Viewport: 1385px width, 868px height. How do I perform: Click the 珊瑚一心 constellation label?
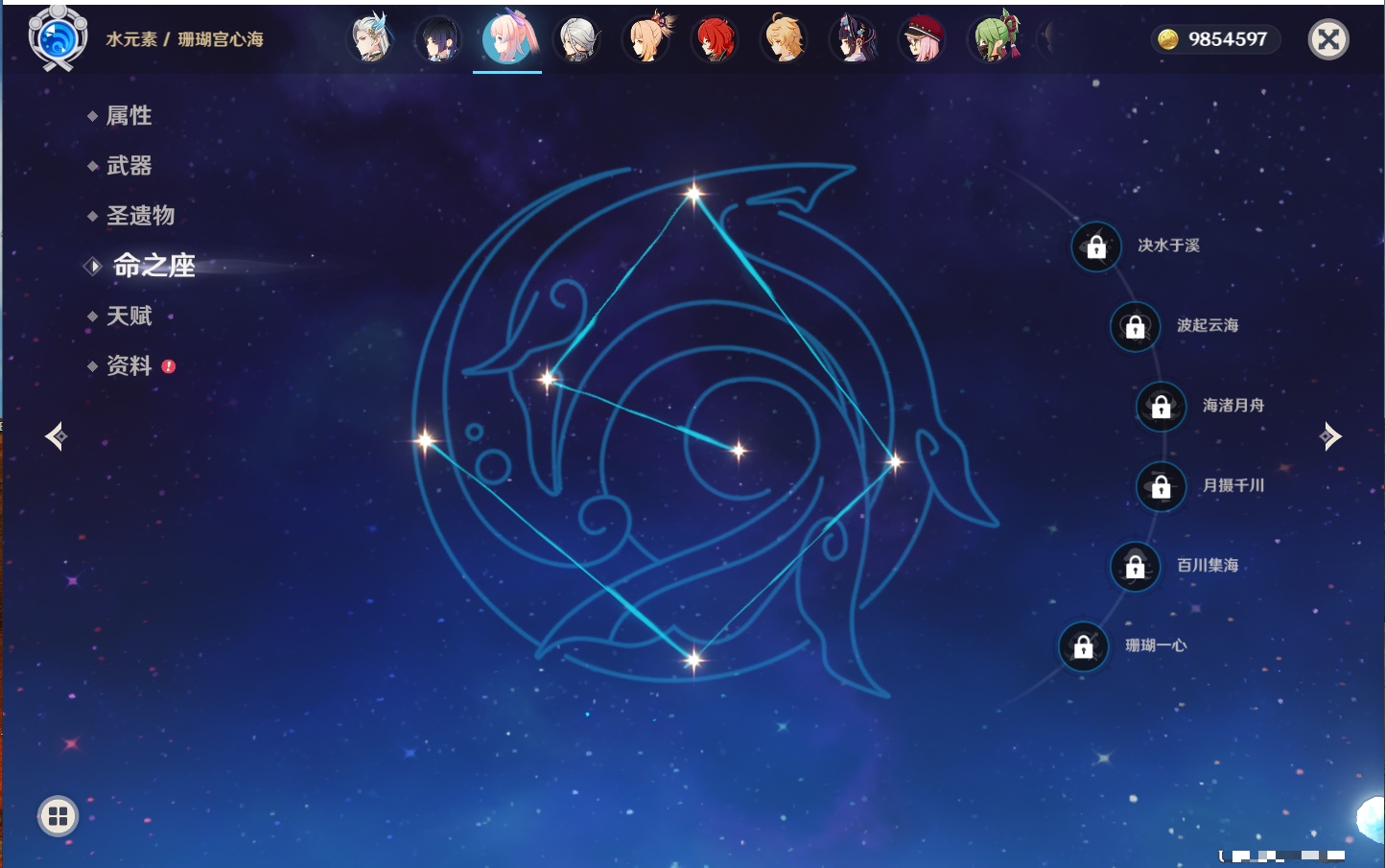coord(1156,645)
